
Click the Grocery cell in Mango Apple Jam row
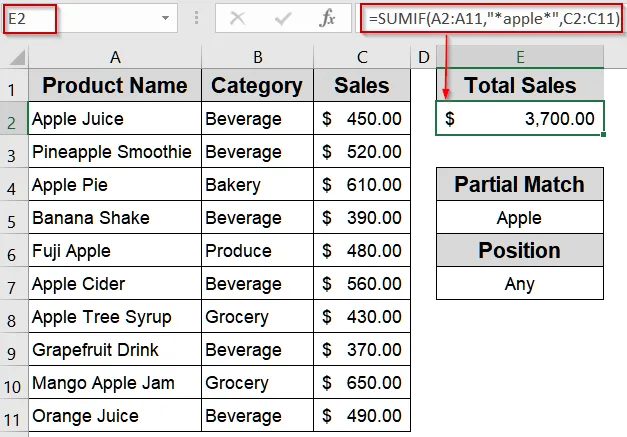pyautogui.click(x=258, y=382)
